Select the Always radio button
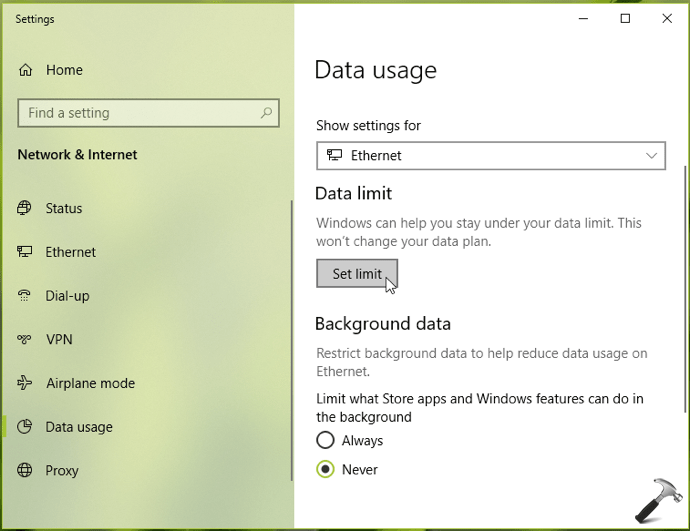The width and height of the screenshot is (690, 531). click(x=325, y=440)
